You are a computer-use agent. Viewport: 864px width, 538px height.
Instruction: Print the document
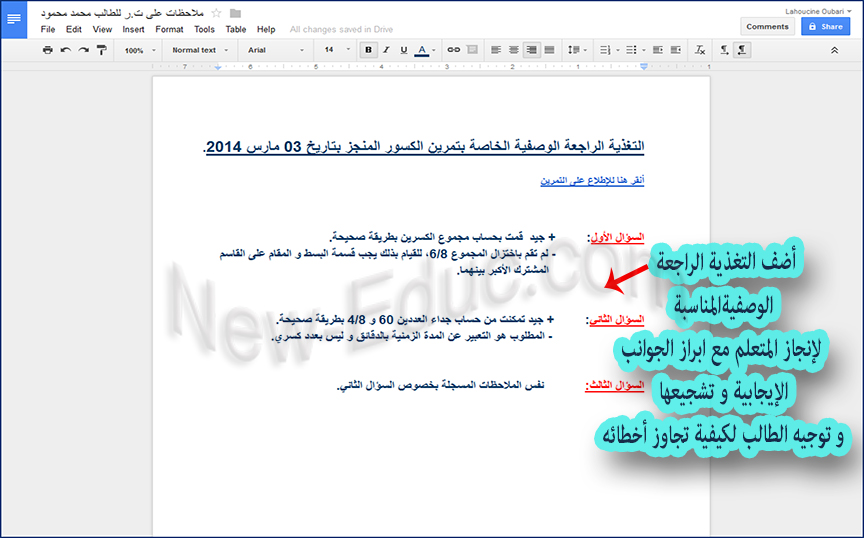(x=48, y=50)
